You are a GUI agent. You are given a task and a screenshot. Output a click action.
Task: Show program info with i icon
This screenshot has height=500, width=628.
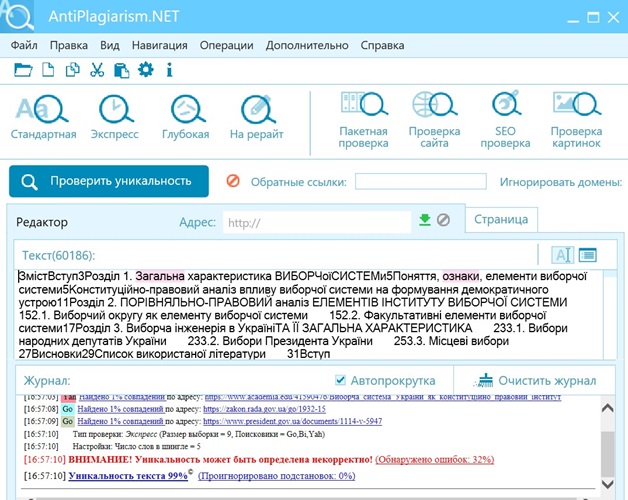pos(169,70)
